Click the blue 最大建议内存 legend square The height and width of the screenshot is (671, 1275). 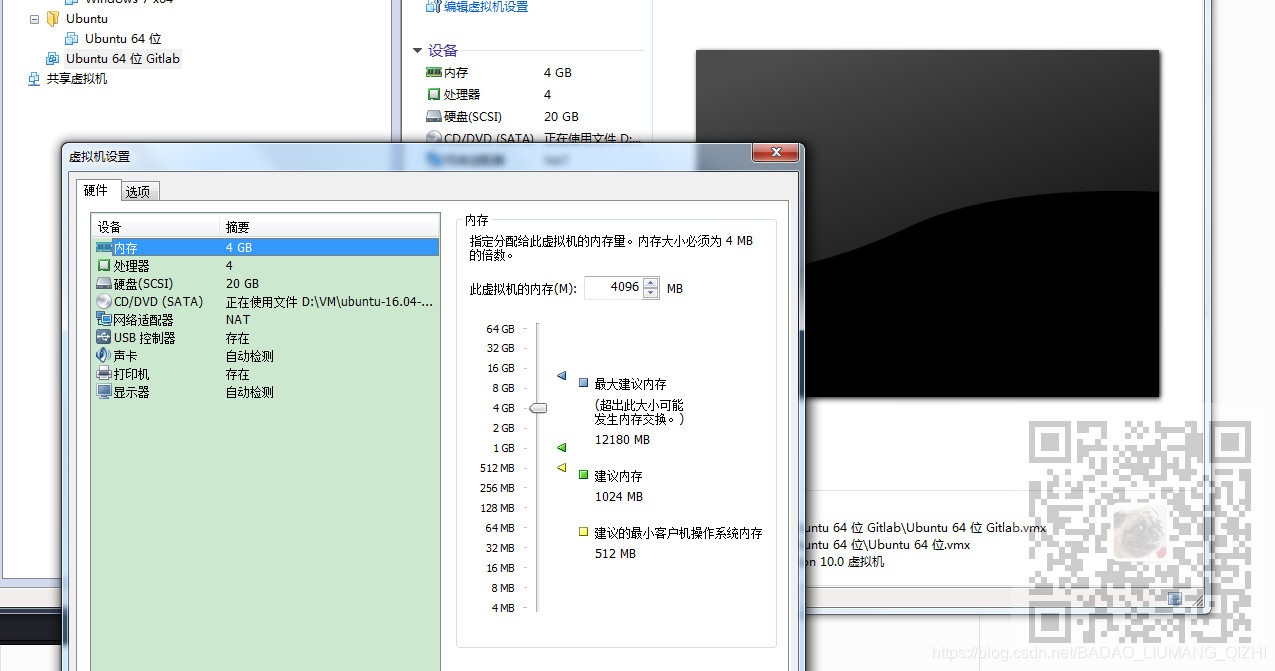584,383
